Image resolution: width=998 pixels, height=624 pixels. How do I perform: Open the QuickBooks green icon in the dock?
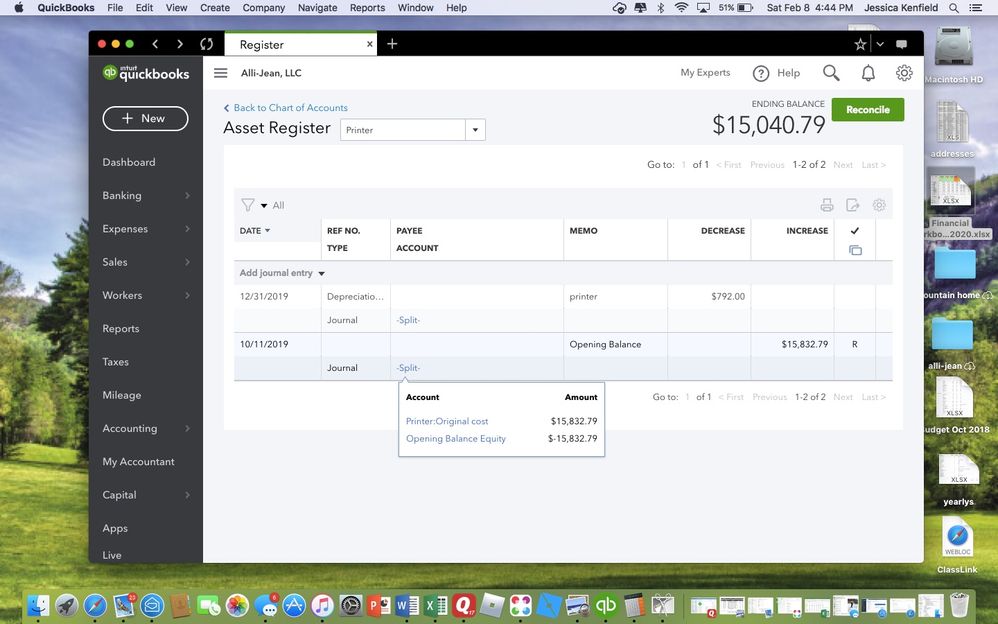[605, 605]
